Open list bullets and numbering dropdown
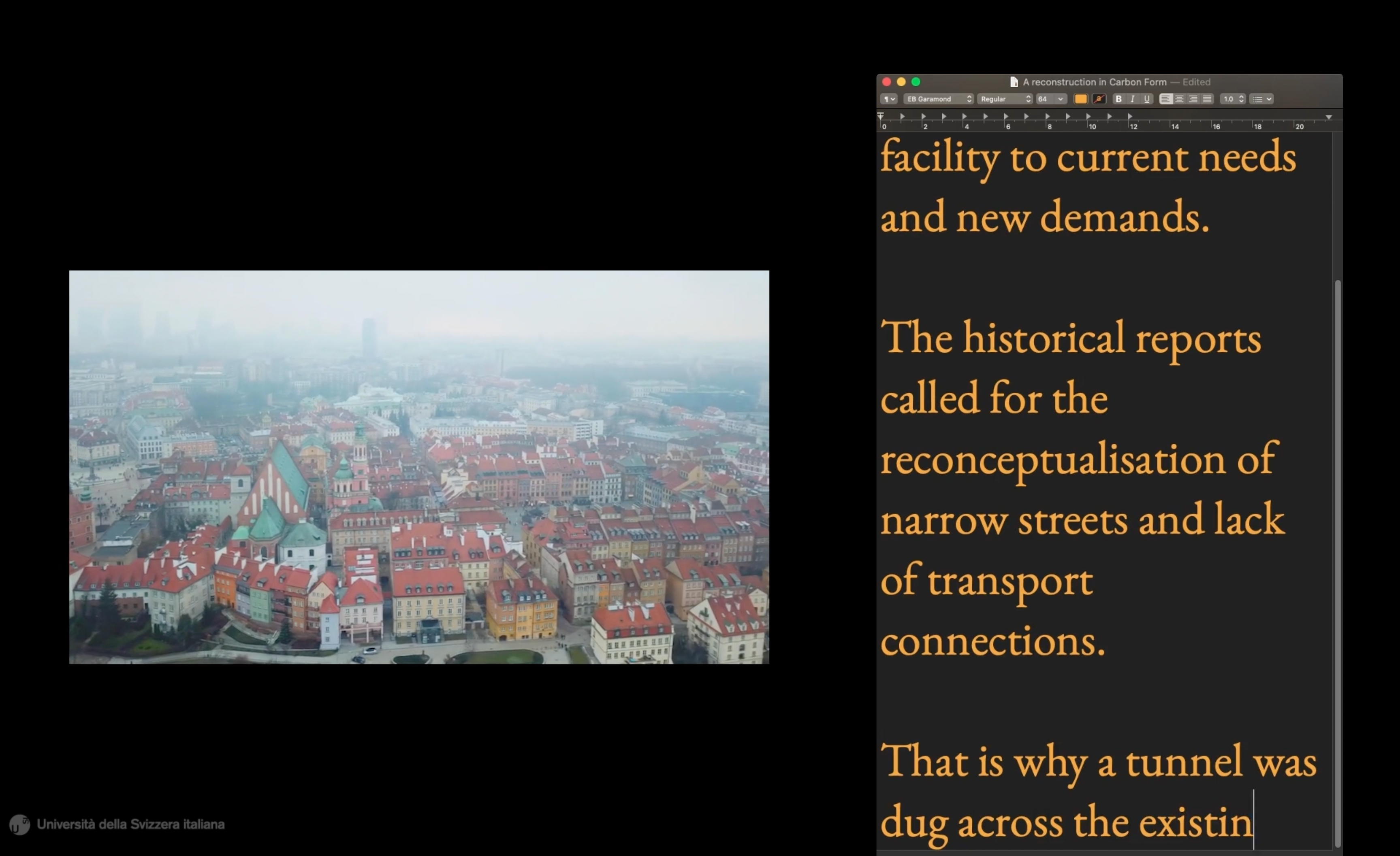The height and width of the screenshot is (856, 1400). coord(1261,99)
